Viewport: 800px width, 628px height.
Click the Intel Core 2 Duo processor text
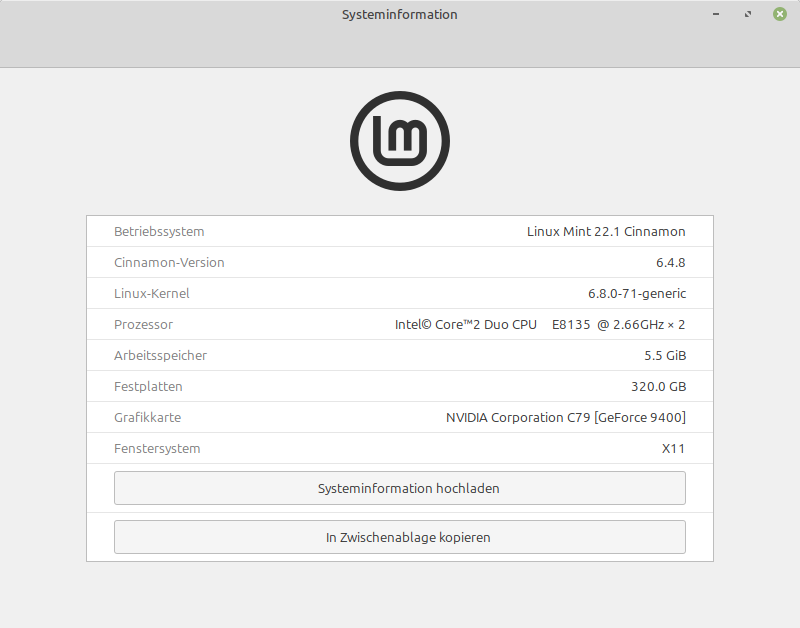click(540, 325)
